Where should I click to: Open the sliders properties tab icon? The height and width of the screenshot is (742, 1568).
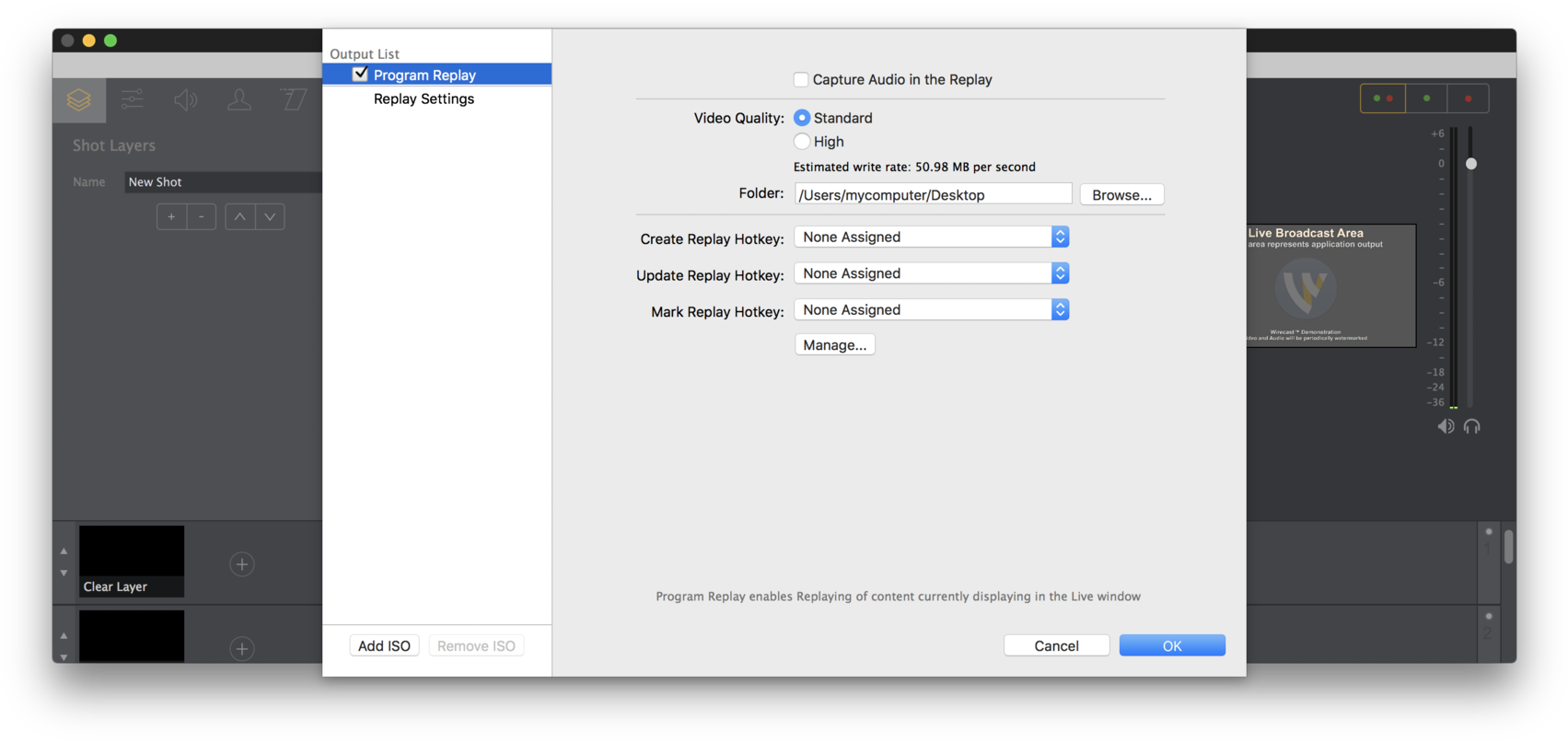point(133,99)
